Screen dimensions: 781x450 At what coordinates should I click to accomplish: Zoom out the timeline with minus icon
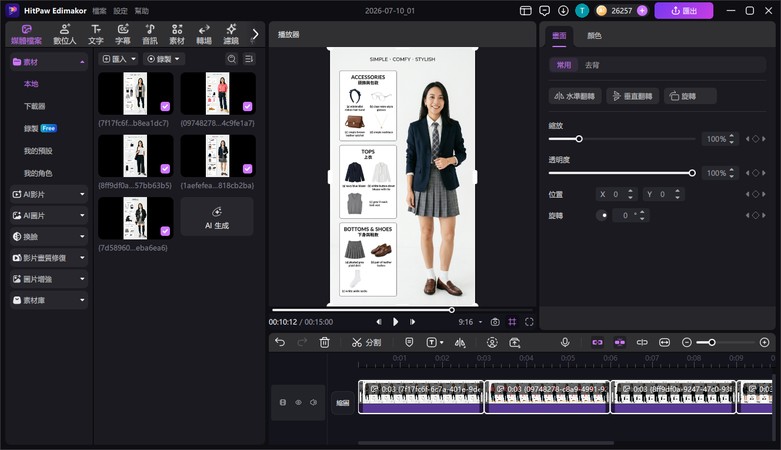686,342
